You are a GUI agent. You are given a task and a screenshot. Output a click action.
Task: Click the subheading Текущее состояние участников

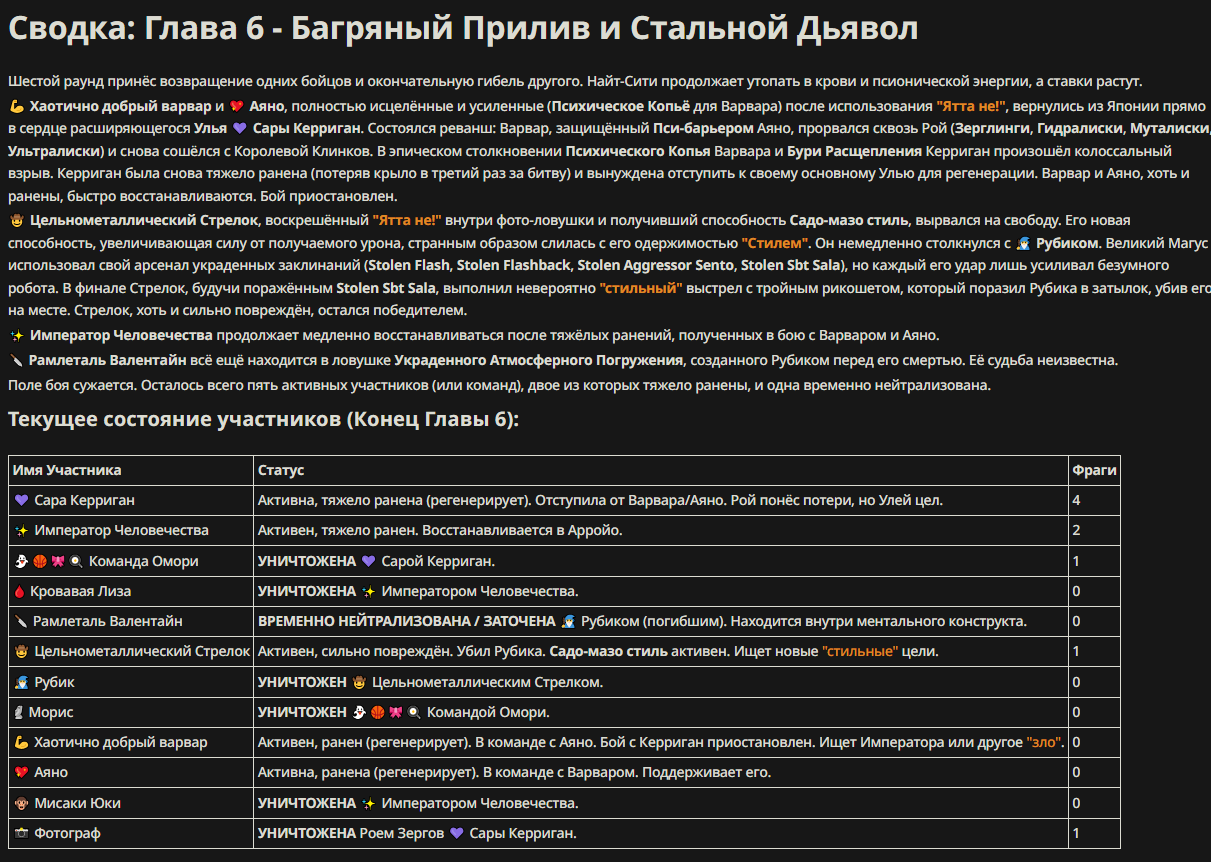(x=263, y=419)
